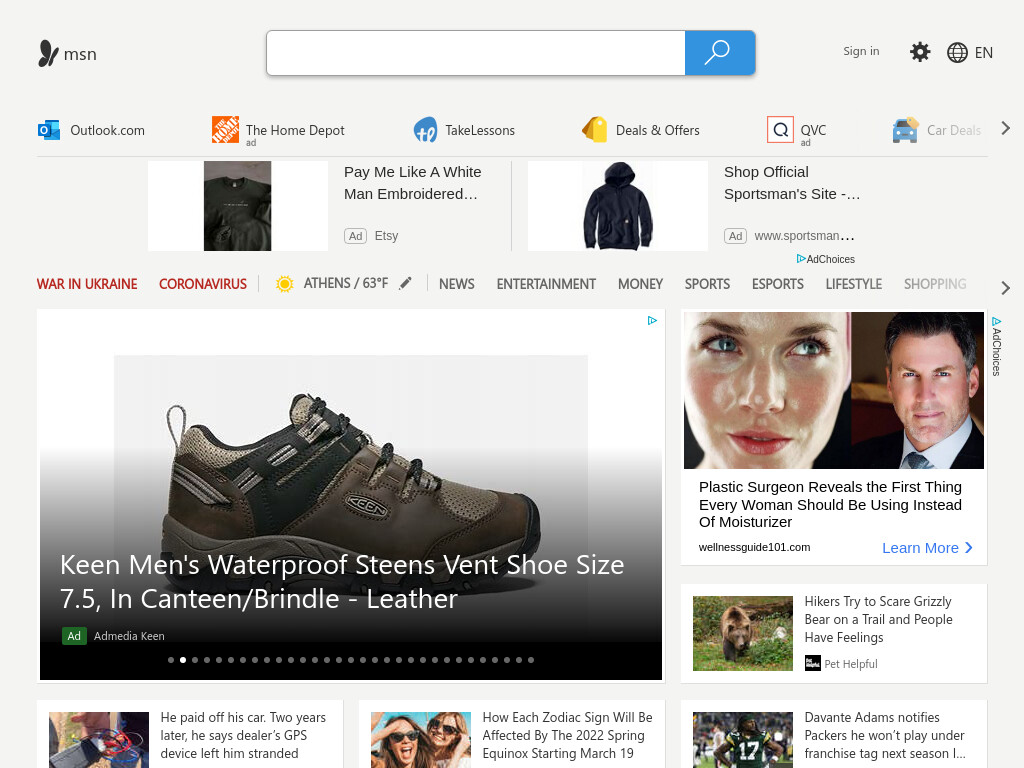Go to the Sports section
This screenshot has width=1024, height=768.
pyautogui.click(x=707, y=284)
